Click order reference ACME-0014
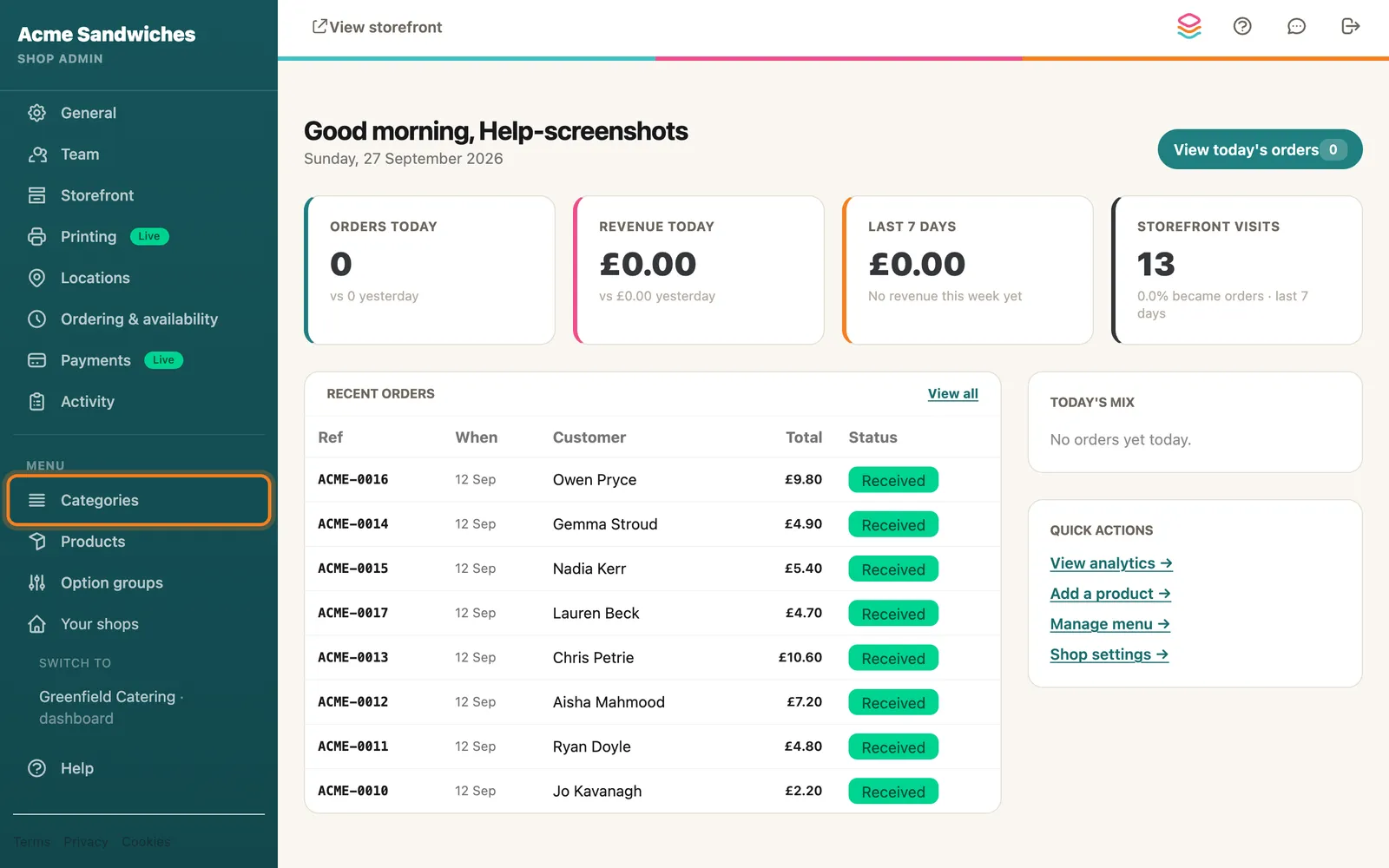 click(353, 524)
